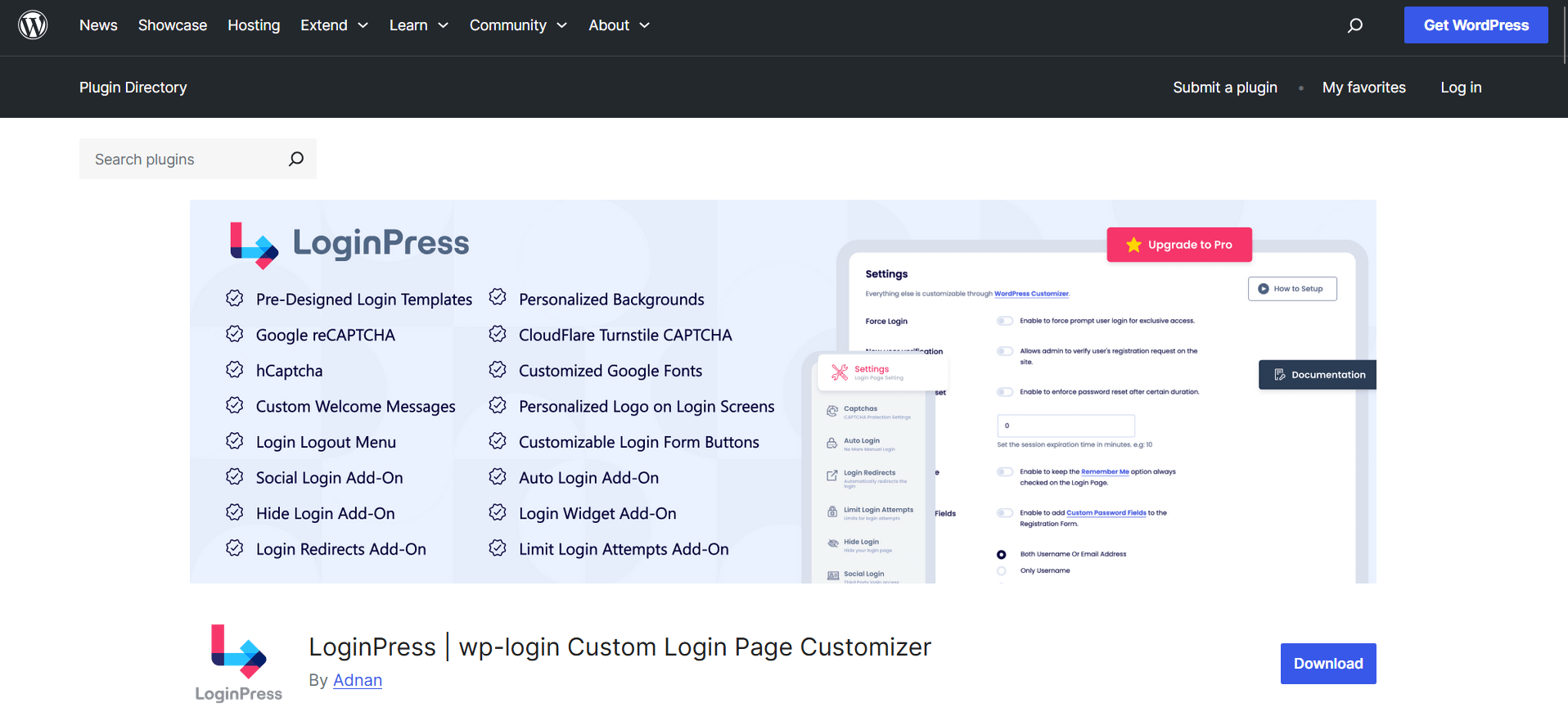Screen dimensions: 1568x712
Task: Expand the Learn menu
Action: pos(419,25)
